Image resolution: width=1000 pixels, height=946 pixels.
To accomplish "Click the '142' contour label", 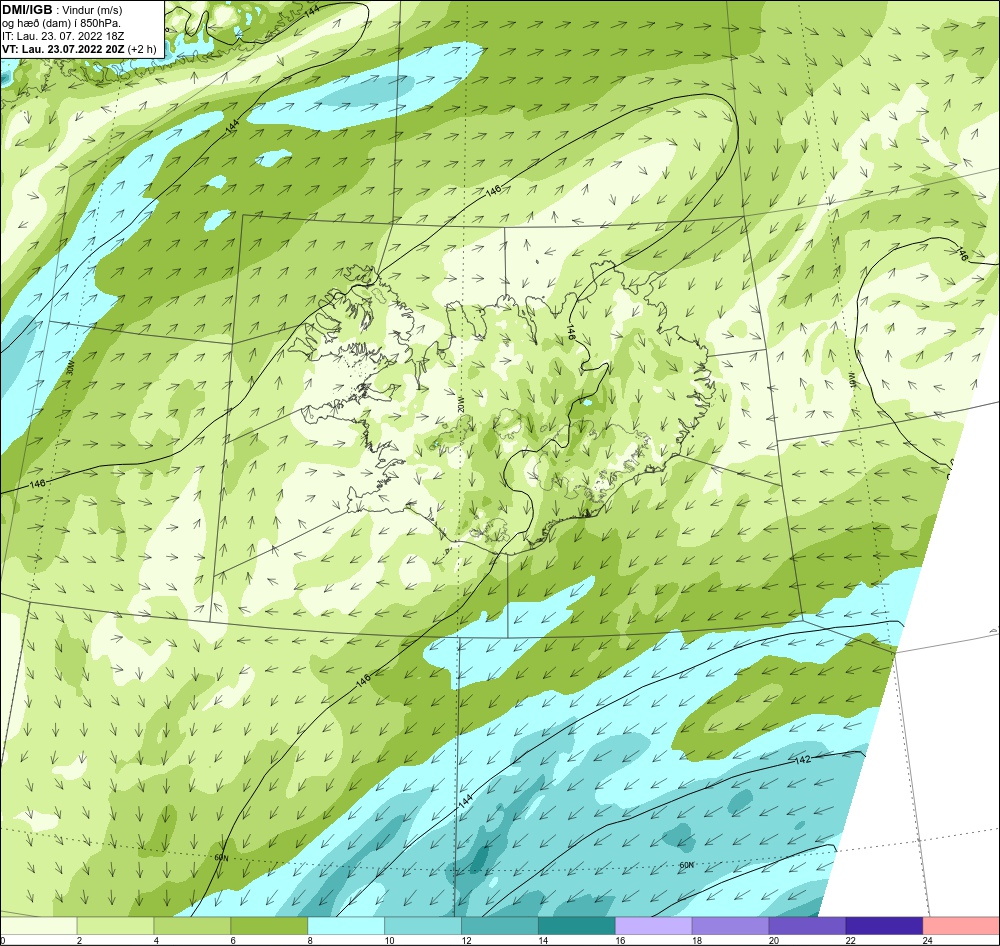I will pyautogui.click(x=803, y=759).
